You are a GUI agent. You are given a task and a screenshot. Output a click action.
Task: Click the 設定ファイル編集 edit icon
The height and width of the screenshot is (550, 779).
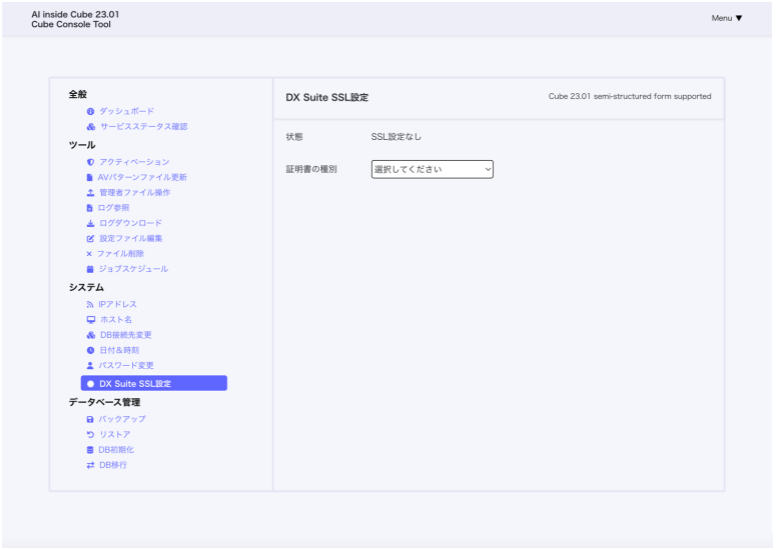(x=90, y=239)
